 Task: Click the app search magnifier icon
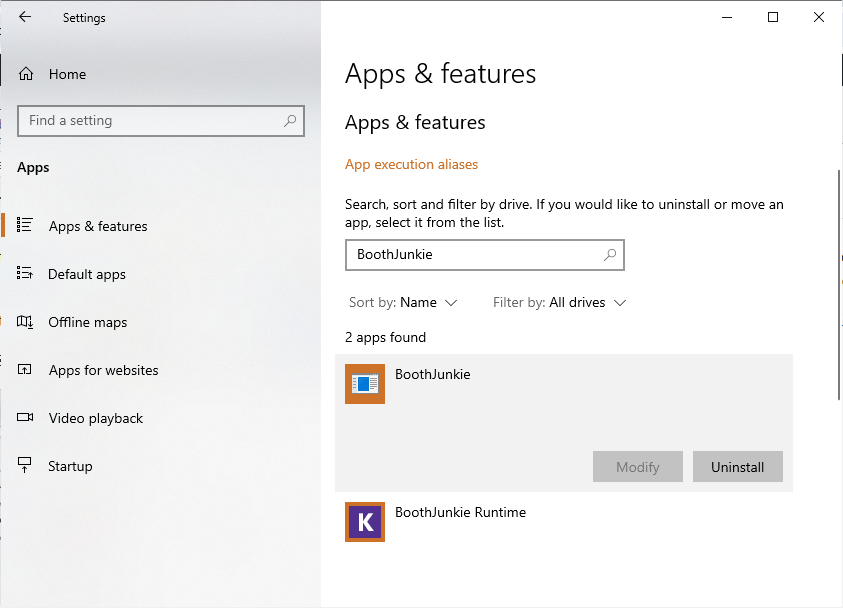[610, 255]
